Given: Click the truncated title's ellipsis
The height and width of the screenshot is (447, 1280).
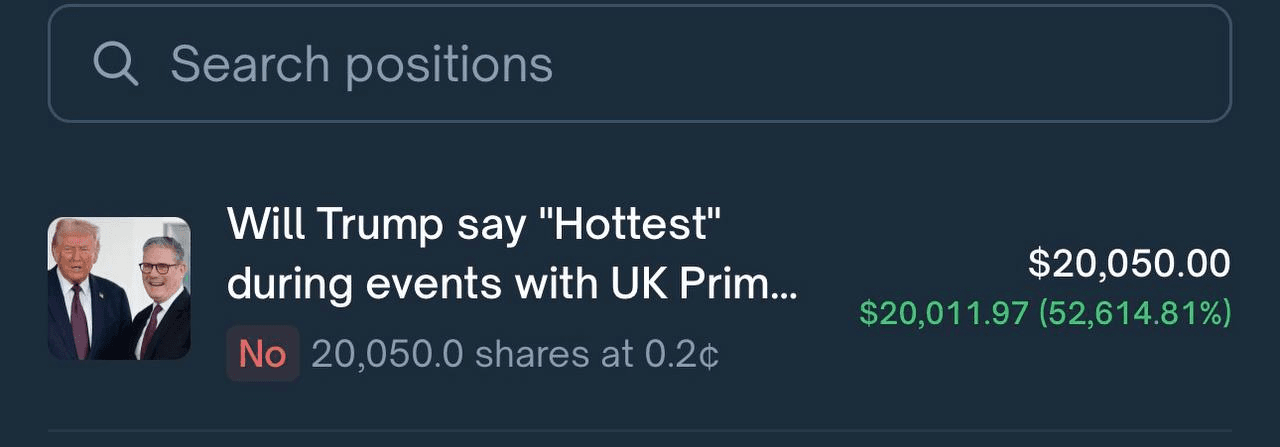Looking at the screenshot, I should point(786,290).
